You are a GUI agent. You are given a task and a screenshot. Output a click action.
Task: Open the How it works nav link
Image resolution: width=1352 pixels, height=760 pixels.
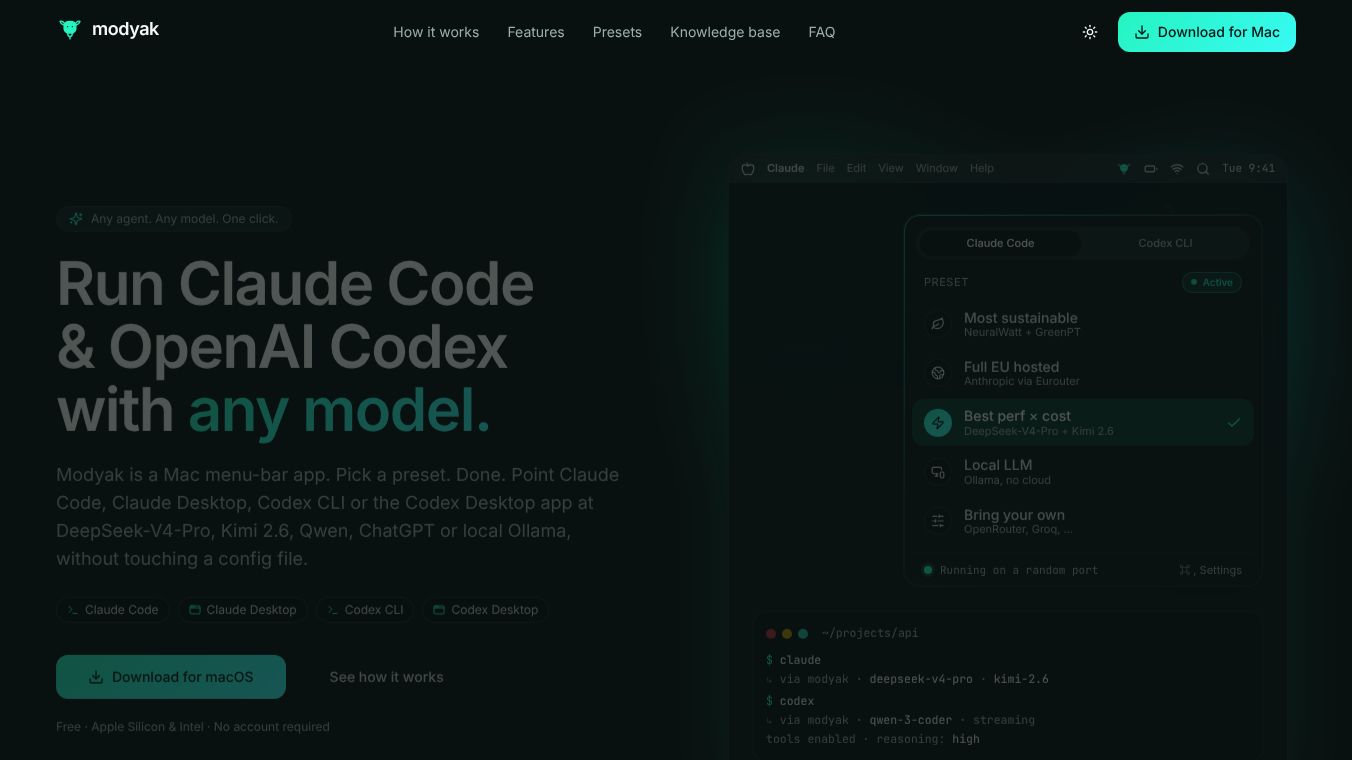click(436, 32)
